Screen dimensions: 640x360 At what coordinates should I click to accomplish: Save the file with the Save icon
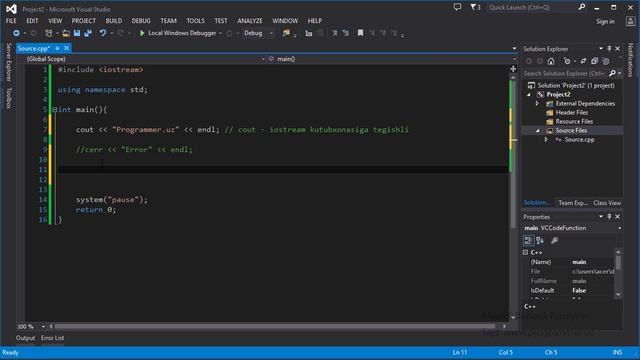(x=77, y=33)
